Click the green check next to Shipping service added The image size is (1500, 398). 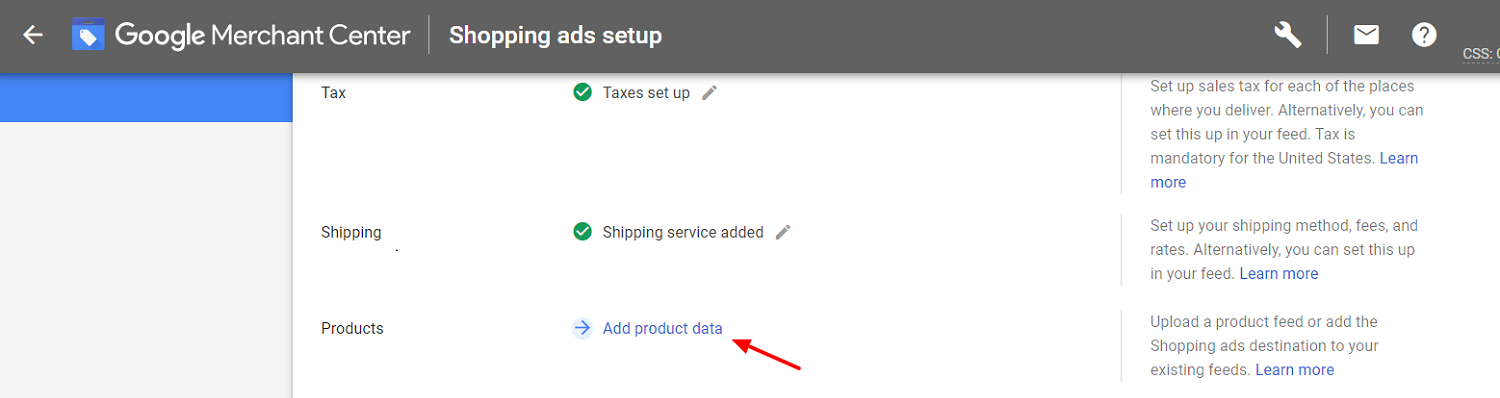coord(582,232)
